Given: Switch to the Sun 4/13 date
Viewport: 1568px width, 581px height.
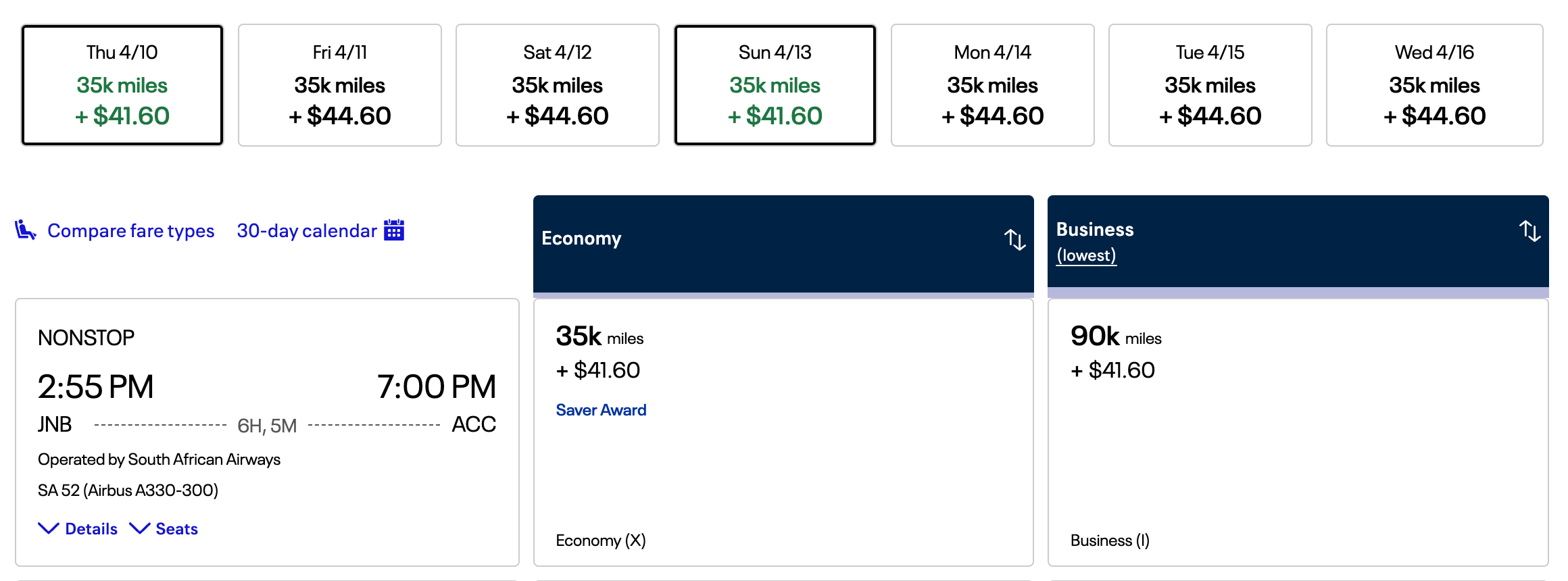Looking at the screenshot, I should tap(775, 84).
